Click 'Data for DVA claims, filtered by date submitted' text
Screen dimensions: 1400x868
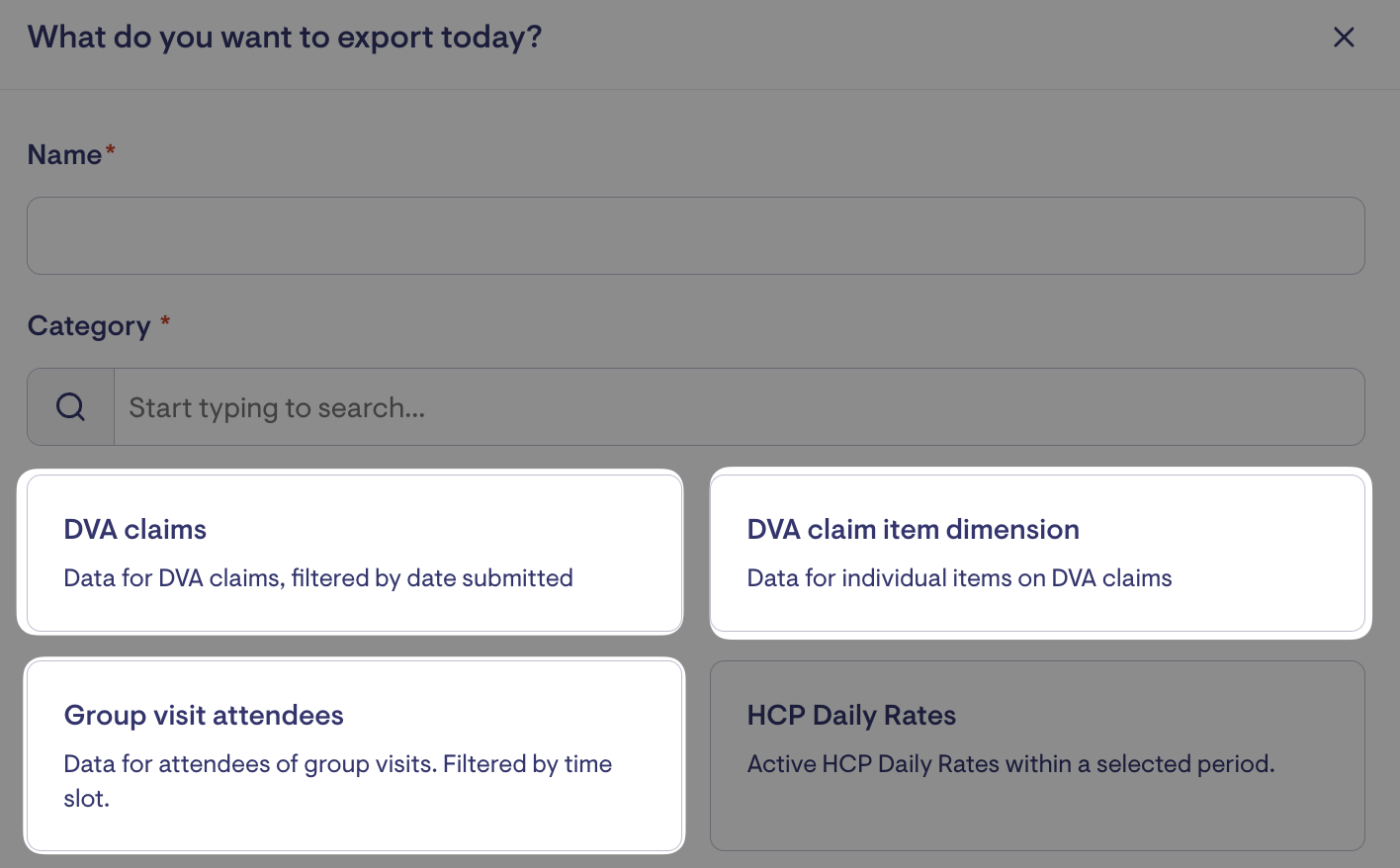click(318, 578)
